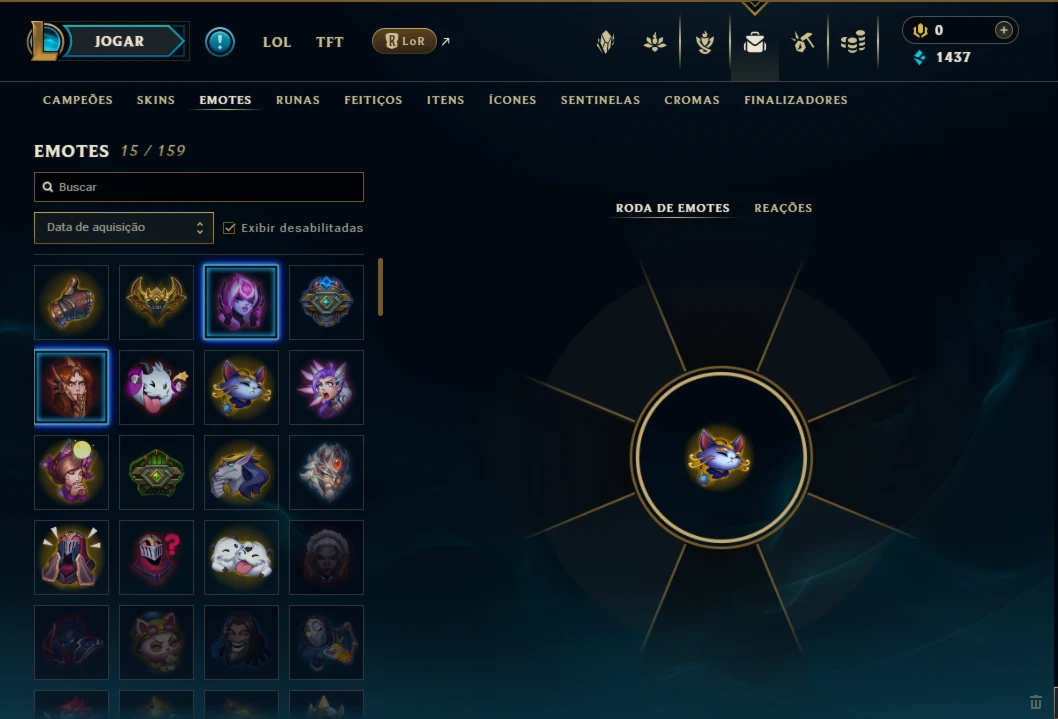Switch to the TFT game mode

[x=329, y=42]
